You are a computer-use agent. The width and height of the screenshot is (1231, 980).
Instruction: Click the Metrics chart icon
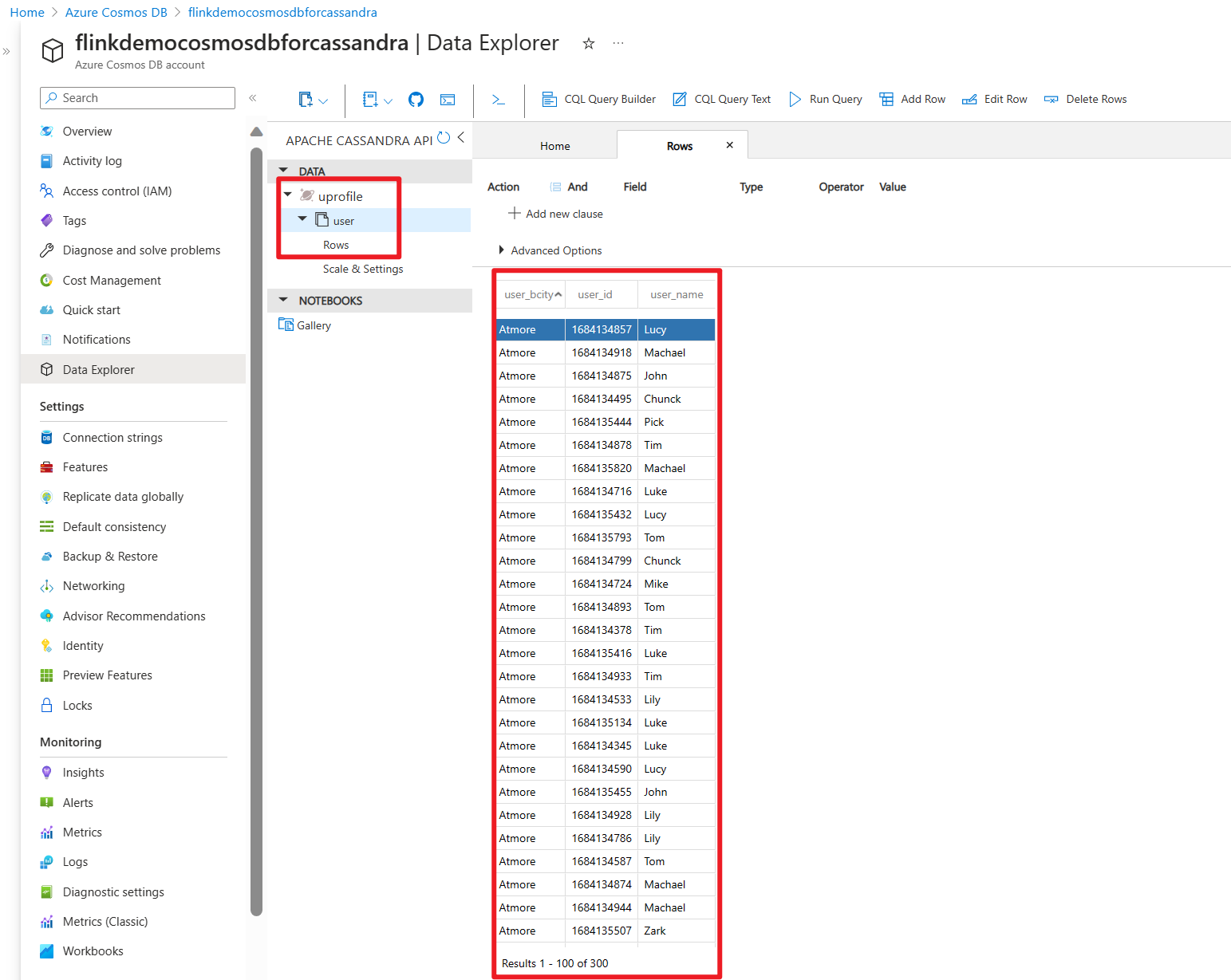tap(47, 832)
